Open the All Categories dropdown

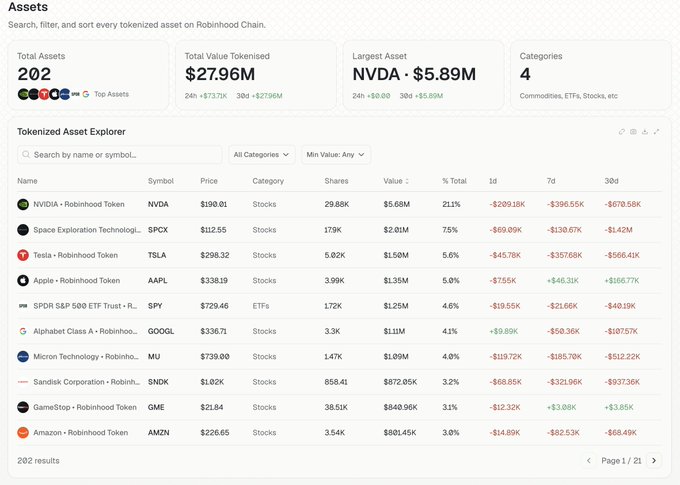click(262, 154)
